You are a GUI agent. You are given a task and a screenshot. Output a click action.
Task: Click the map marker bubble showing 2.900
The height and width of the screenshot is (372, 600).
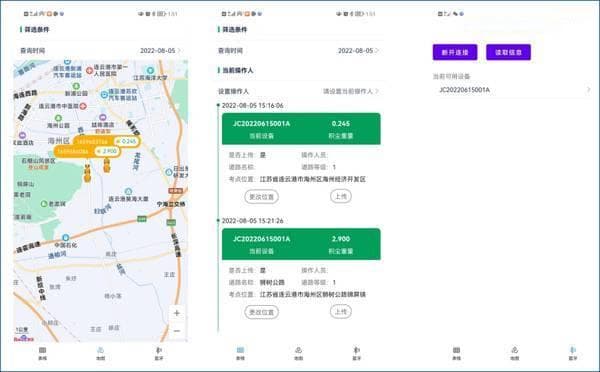87,151
